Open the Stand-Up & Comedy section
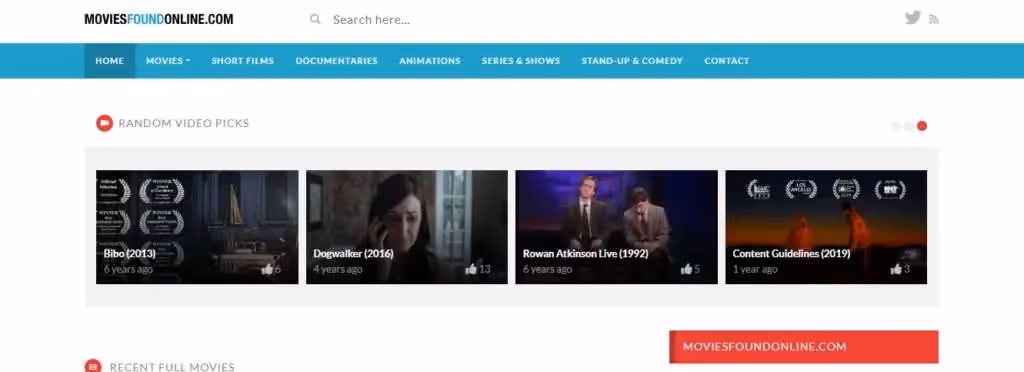Image resolution: width=1024 pixels, height=372 pixels. pos(632,61)
